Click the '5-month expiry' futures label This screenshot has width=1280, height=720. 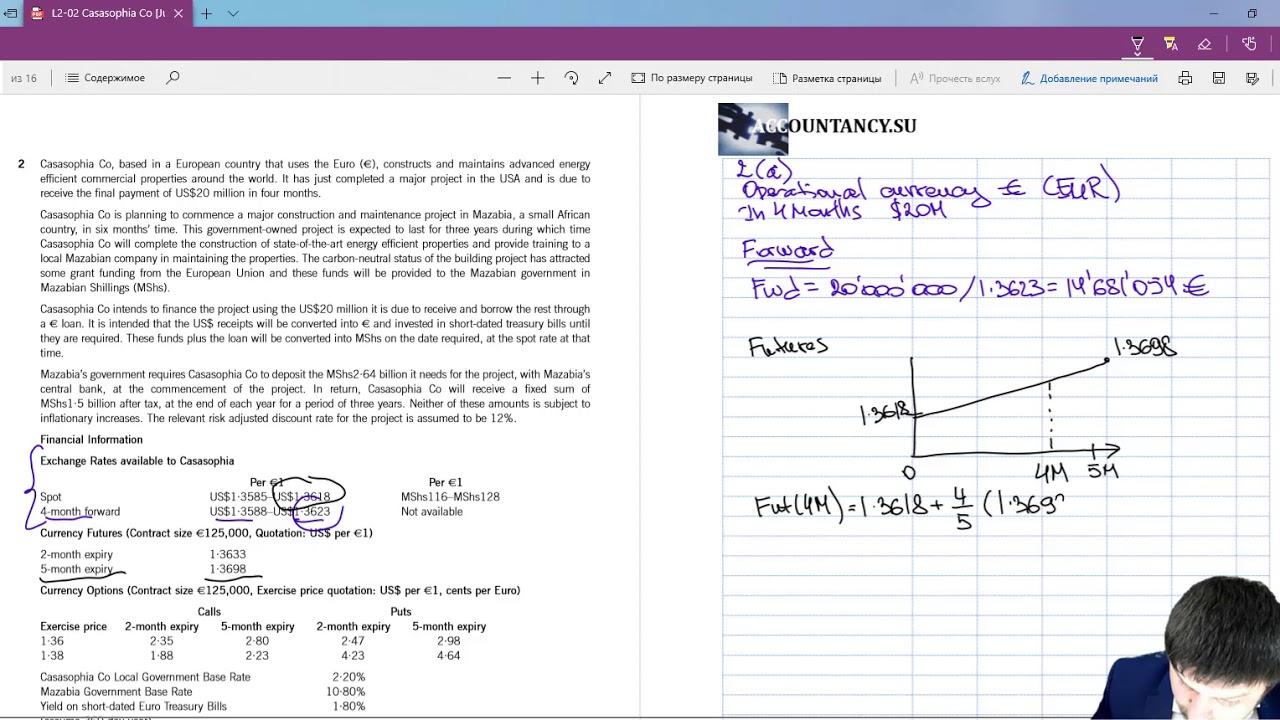point(76,569)
